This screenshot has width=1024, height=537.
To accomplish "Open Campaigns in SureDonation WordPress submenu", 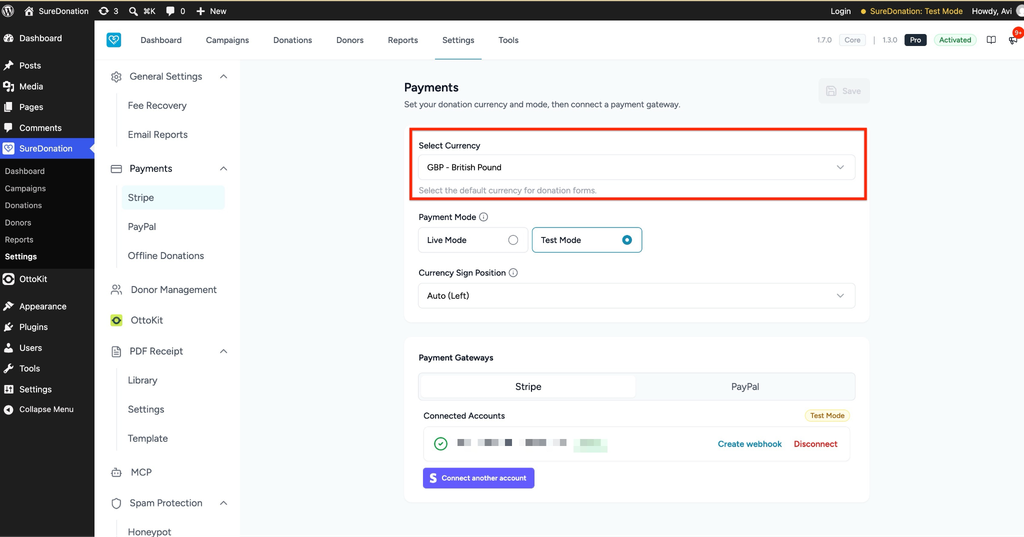I will pyautogui.click(x=25, y=188).
